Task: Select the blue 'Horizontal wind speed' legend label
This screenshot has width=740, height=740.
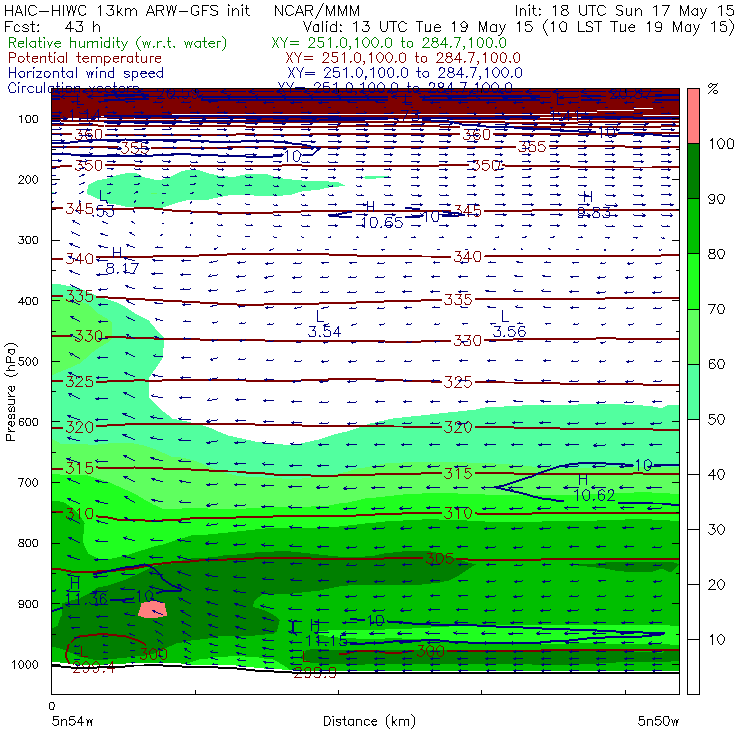Action: (85, 73)
